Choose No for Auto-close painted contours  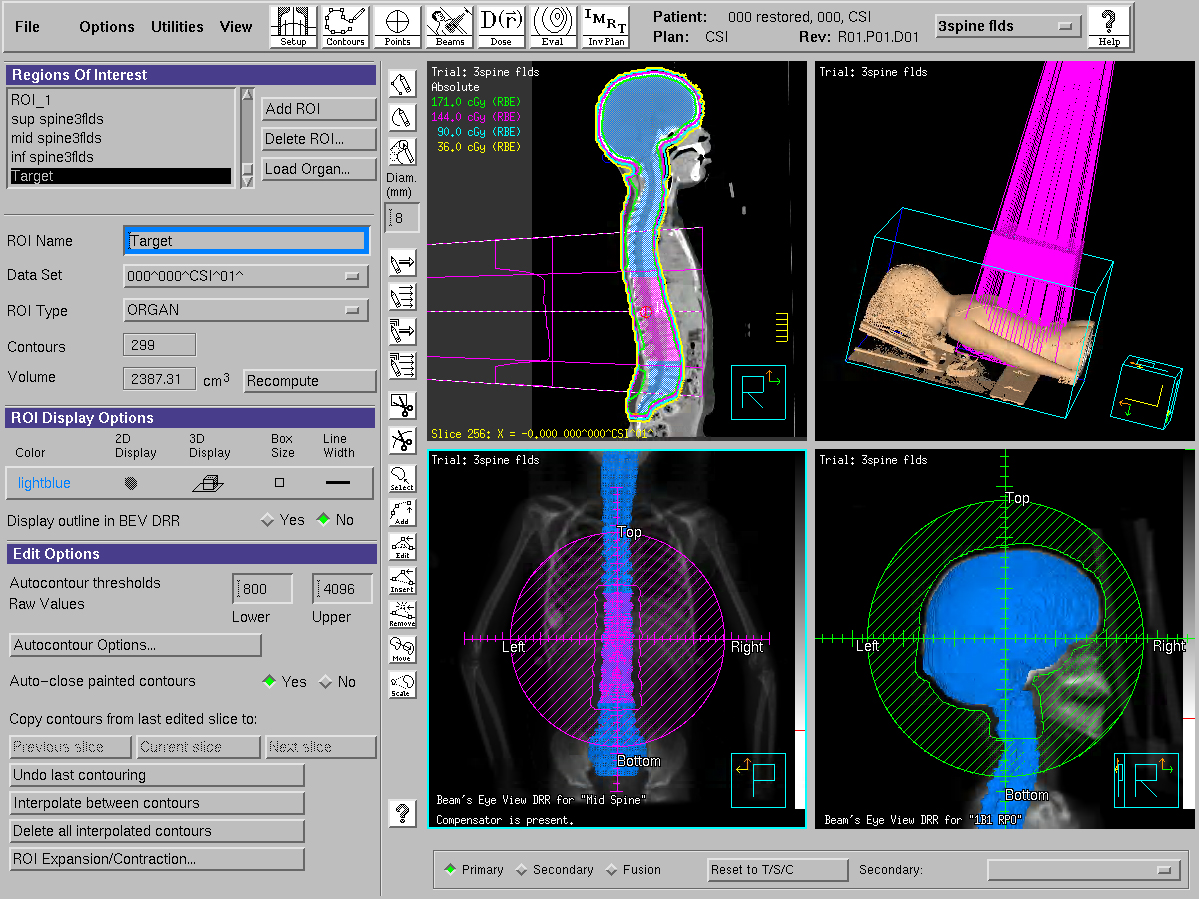click(326, 681)
